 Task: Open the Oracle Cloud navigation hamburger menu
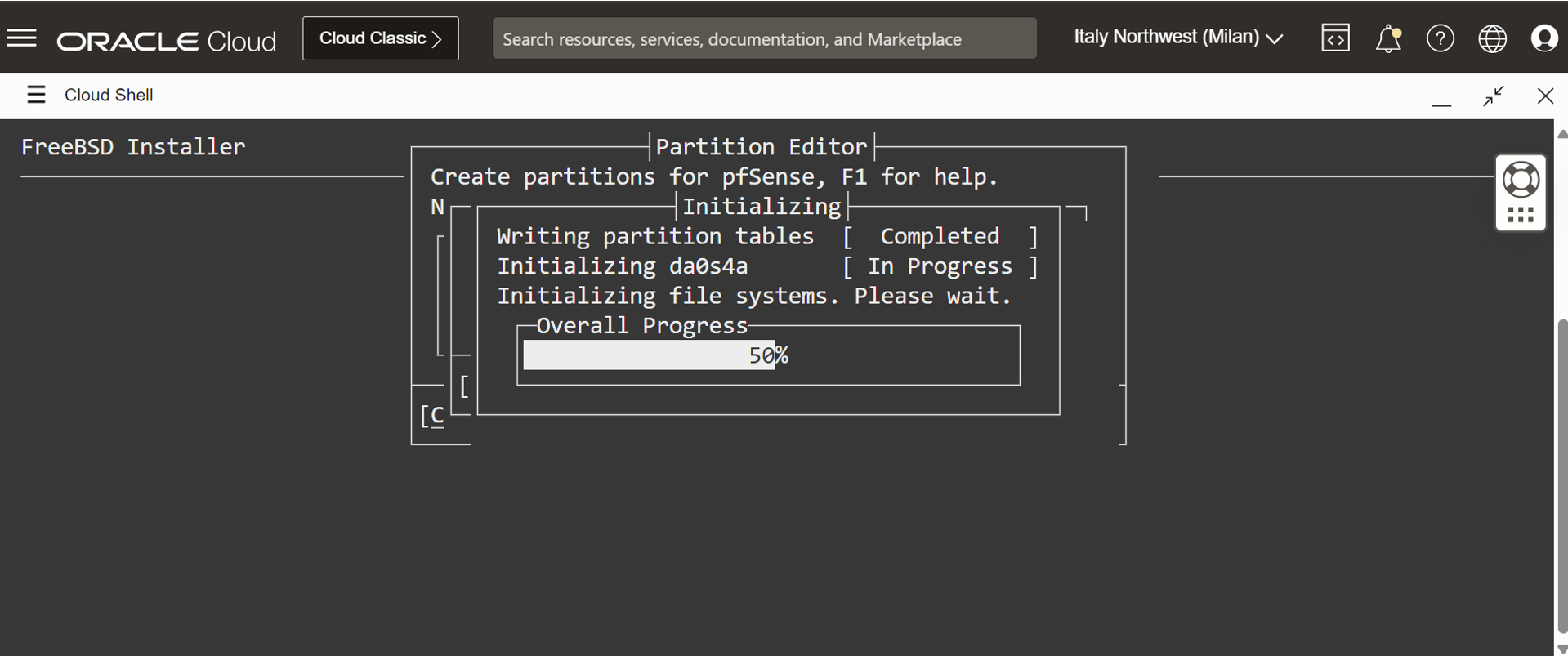[22, 38]
